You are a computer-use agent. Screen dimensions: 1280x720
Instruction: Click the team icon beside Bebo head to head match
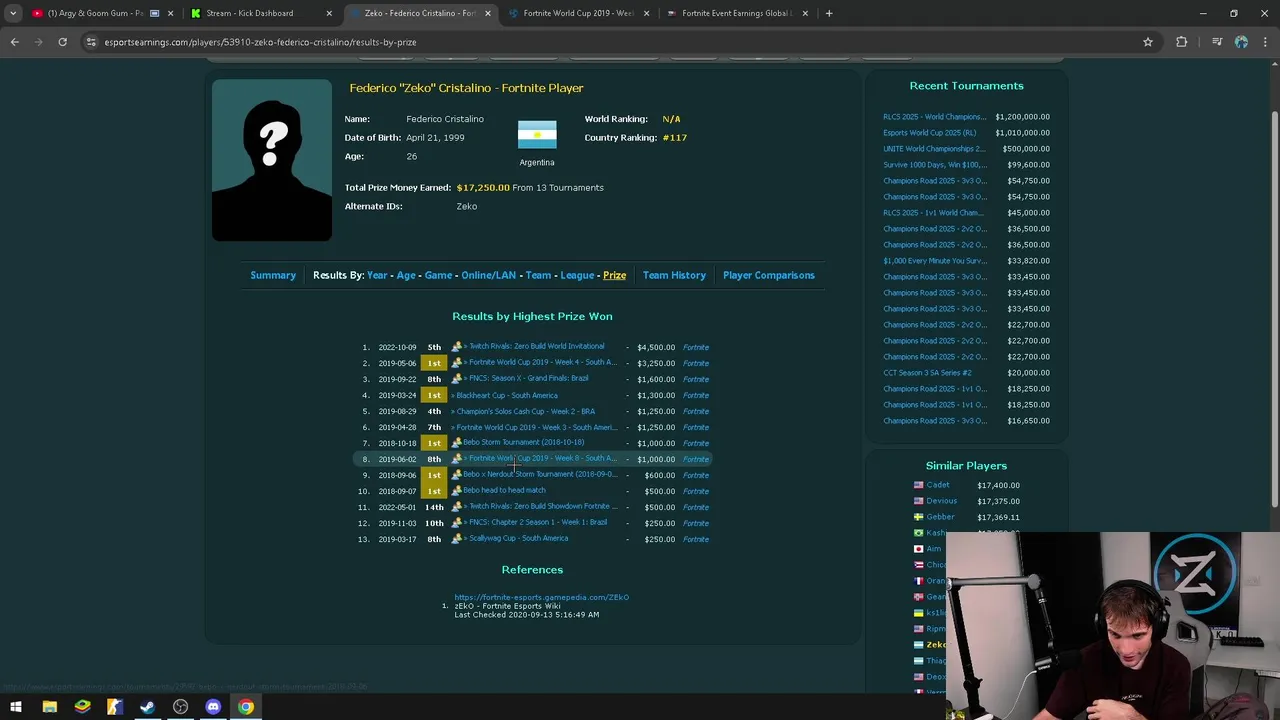point(456,491)
